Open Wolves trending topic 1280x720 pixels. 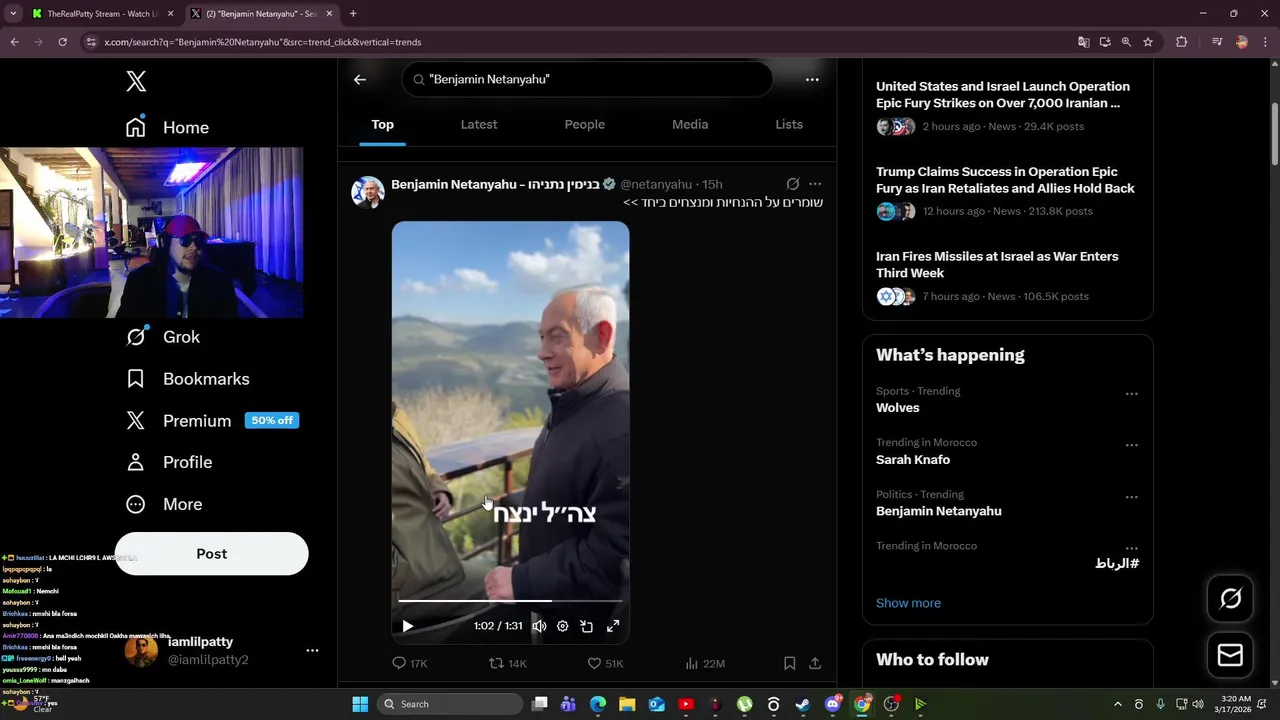point(898,408)
